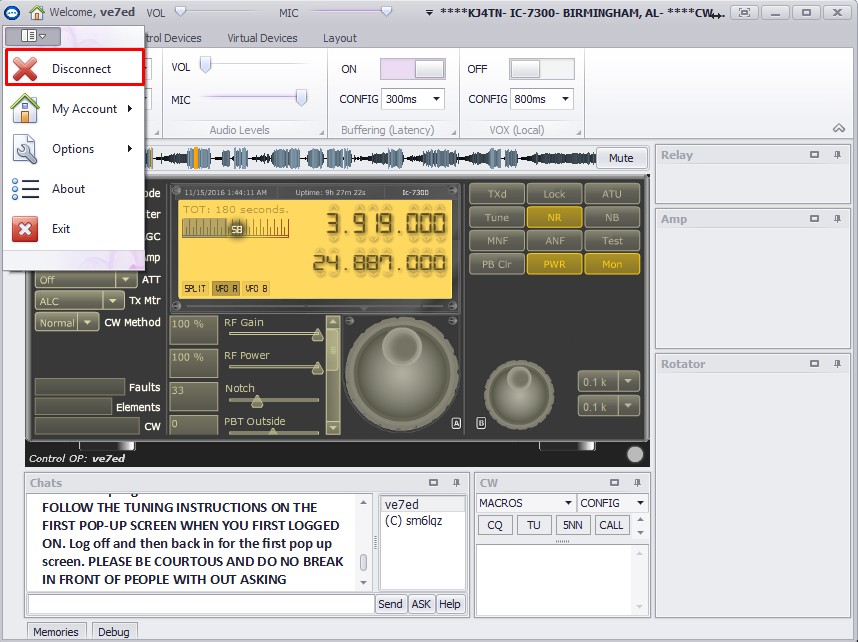Open the Layout tab
This screenshot has height=642, width=858.
pos(339,38)
